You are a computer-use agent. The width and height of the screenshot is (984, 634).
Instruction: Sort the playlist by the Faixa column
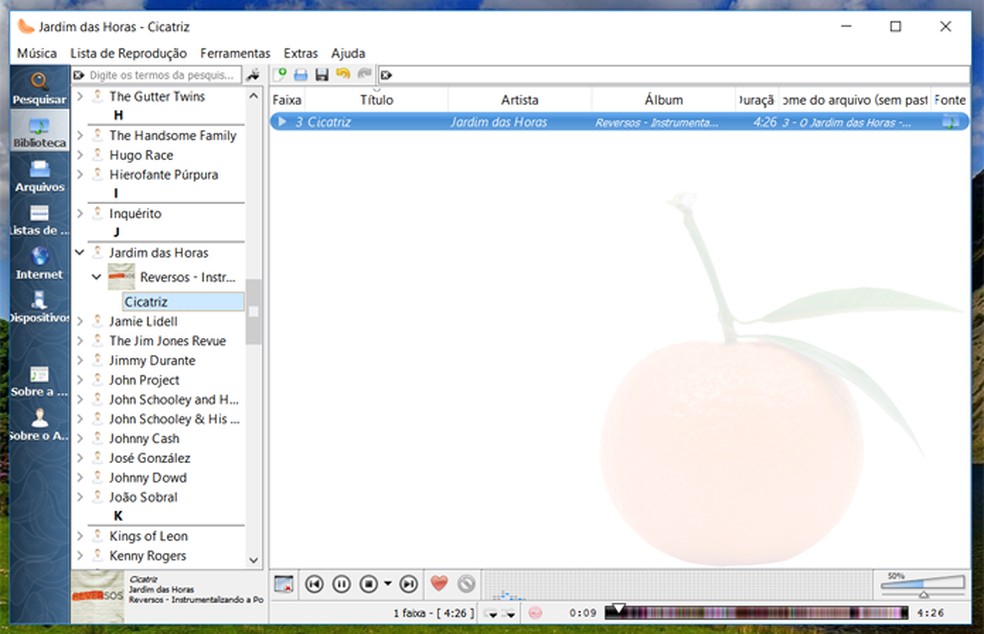click(x=287, y=99)
